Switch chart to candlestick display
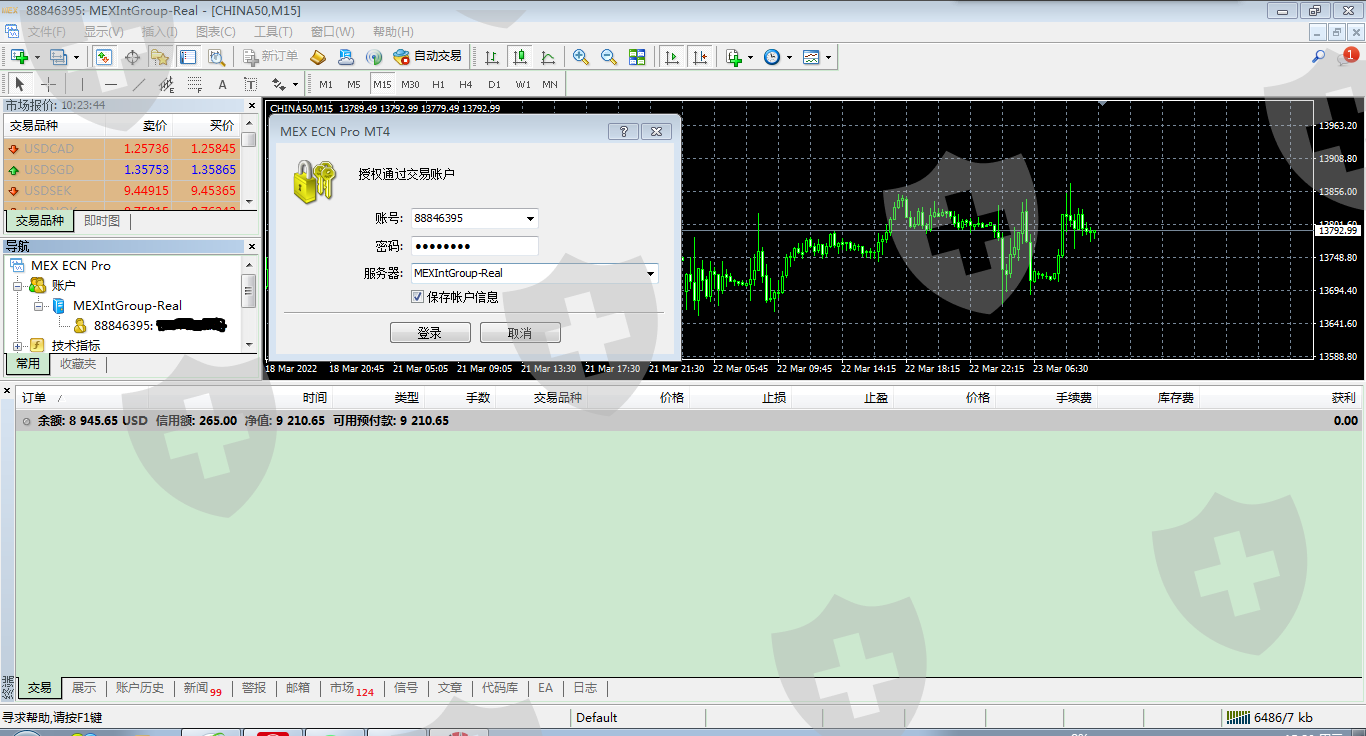Viewport: 1366px width, 736px height. (x=519, y=57)
